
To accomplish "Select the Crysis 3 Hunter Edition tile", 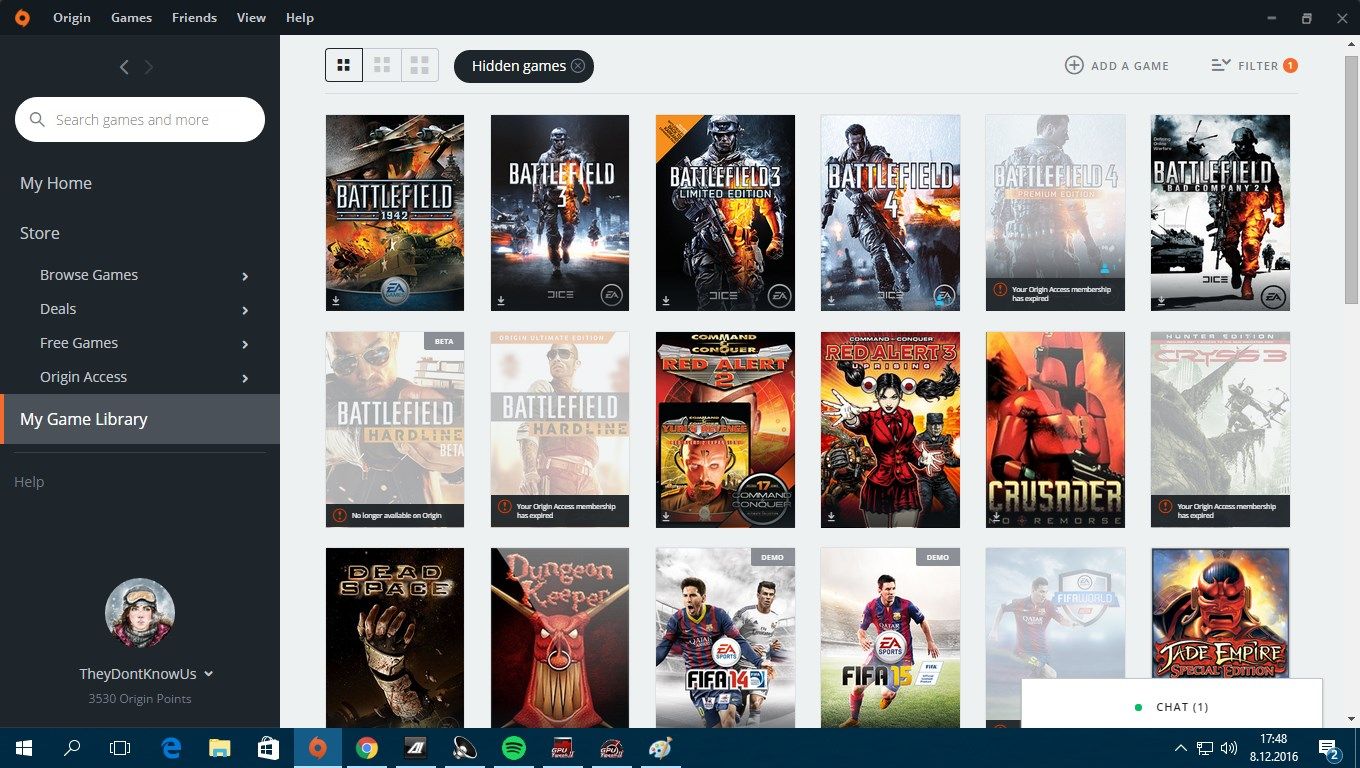I will pyautogui.click(x=1220, y=430).
